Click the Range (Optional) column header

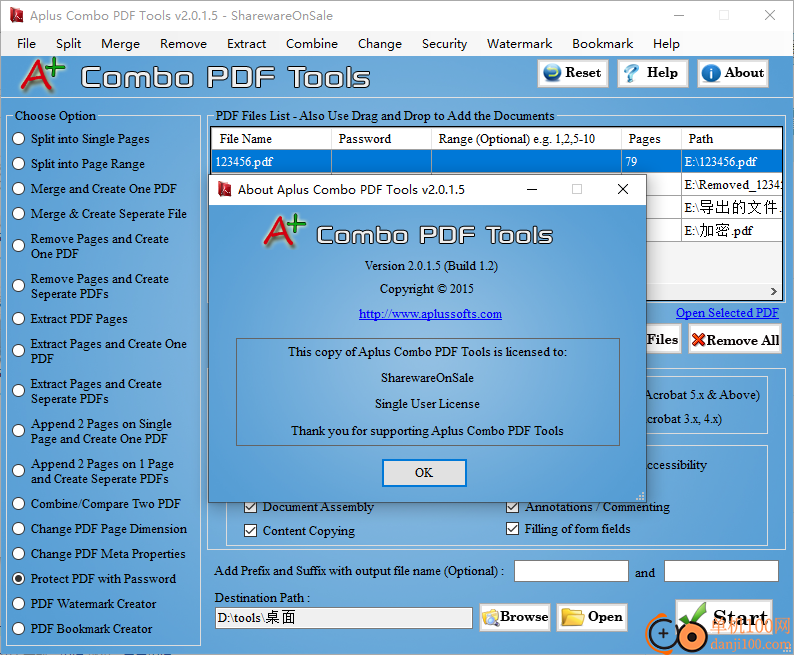point(526,139)
